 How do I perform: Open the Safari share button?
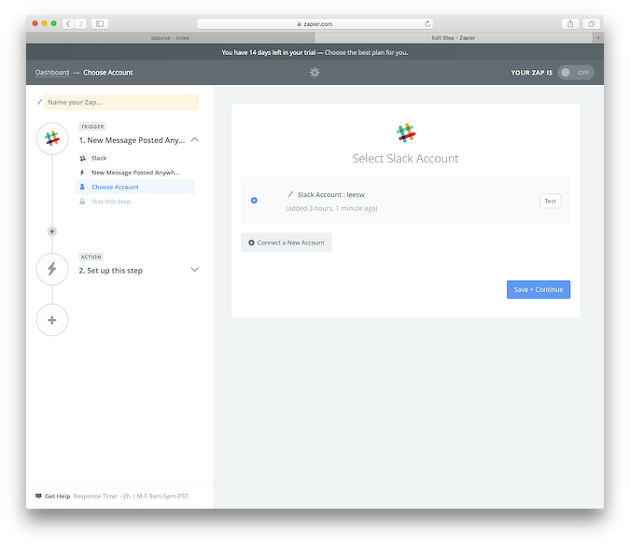click(x=570, y=24)
